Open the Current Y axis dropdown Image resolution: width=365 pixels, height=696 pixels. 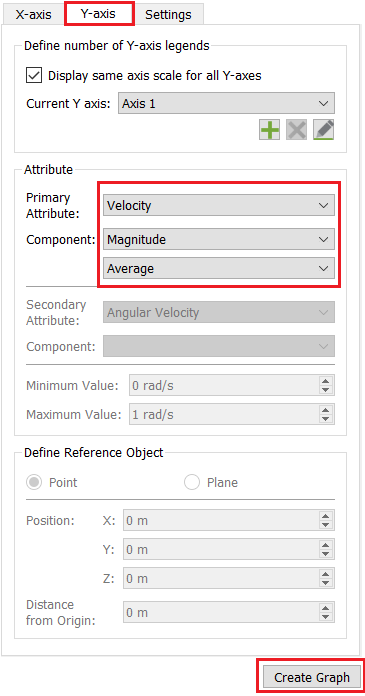[226, 104]
